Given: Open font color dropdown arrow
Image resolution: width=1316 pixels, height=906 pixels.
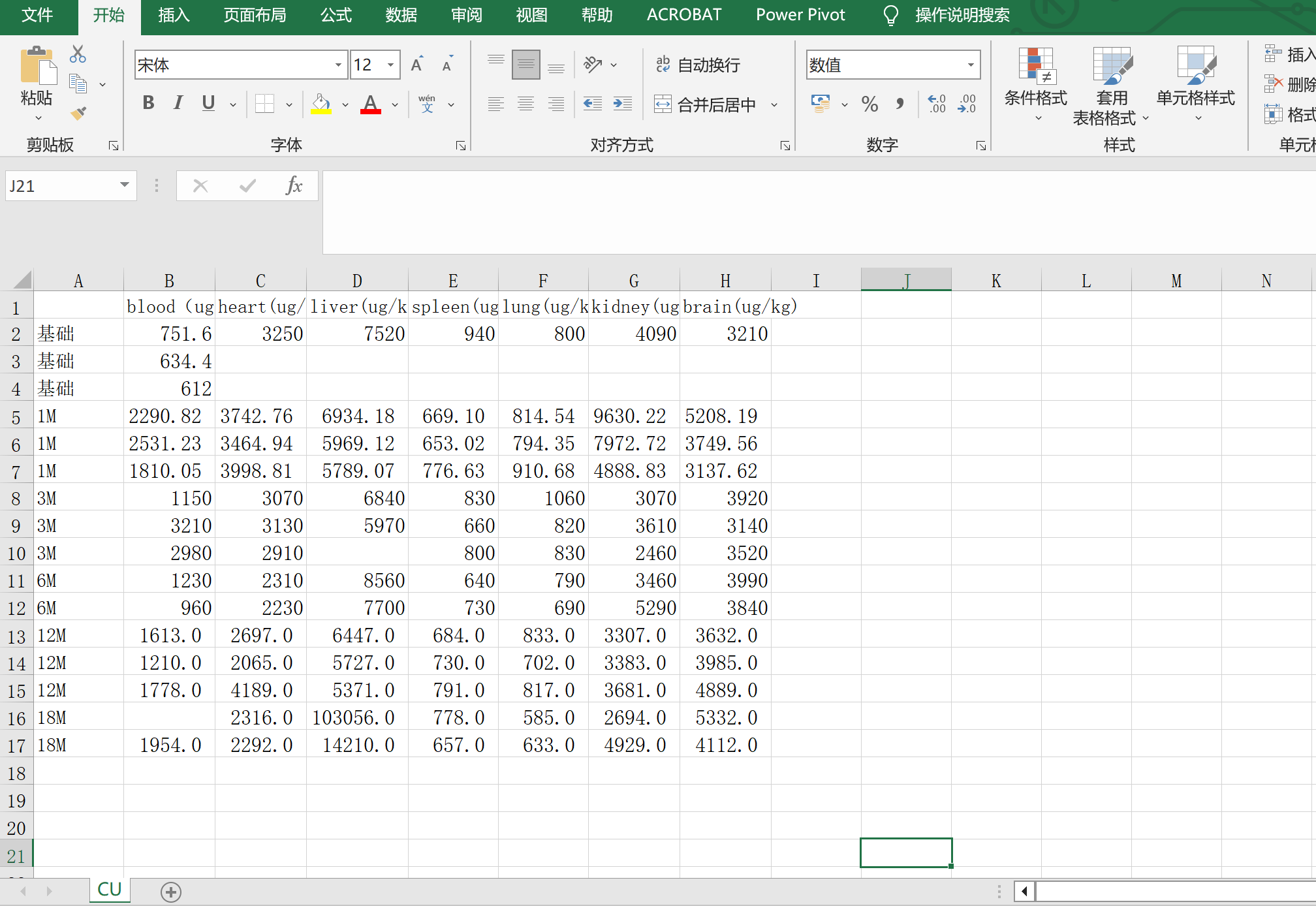Looking at the screenshot, I should 395,104.
